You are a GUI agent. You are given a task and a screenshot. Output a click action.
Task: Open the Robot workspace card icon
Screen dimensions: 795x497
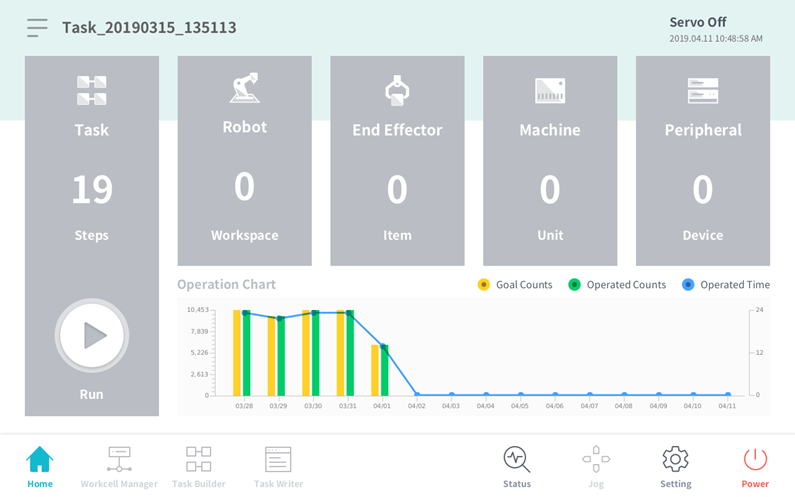click(245, 88)
